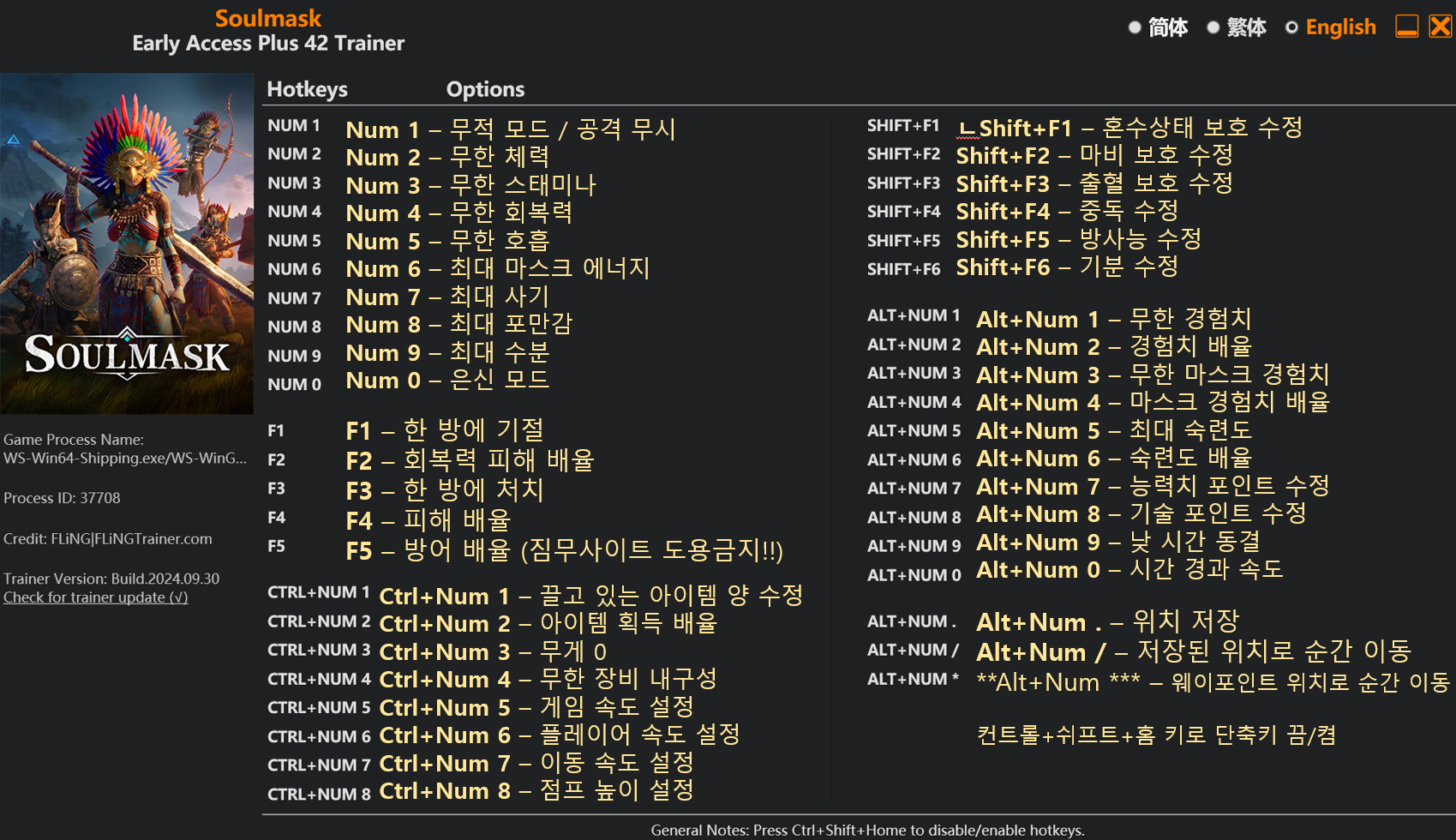Click the F3 한 방에 처치 option

445,490
